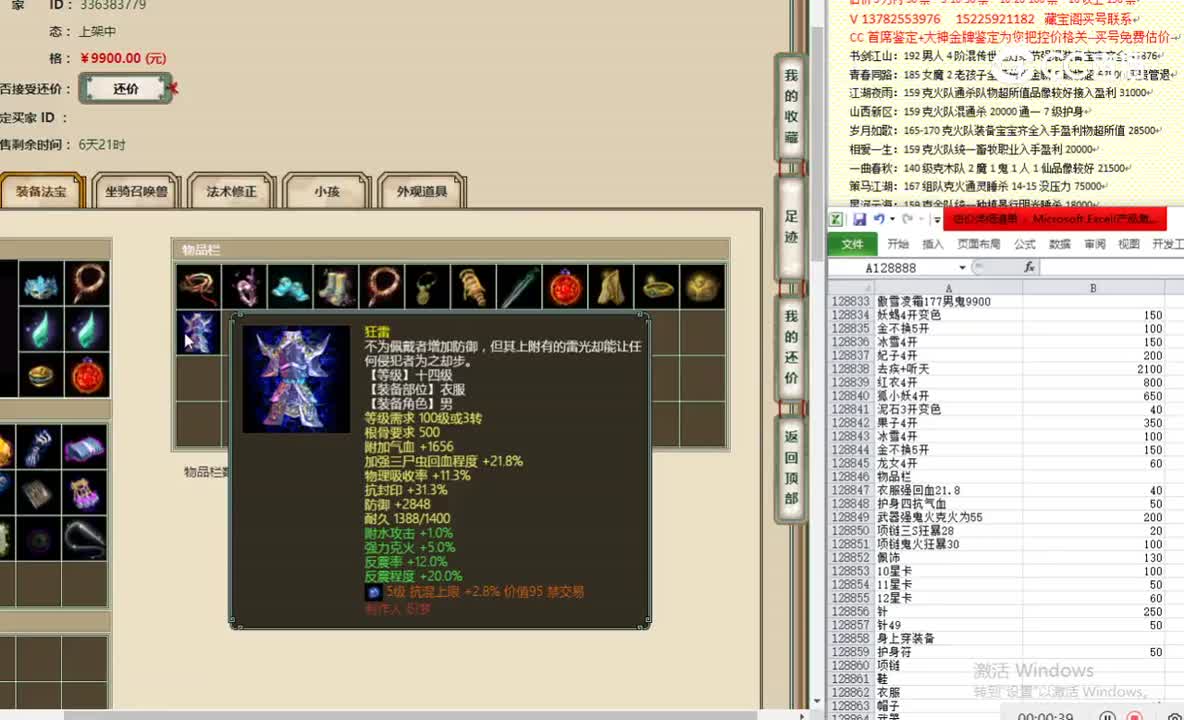Select the ring necklace in inventory row
Viewport: 1184px width, 720px height.
[x=383, y=287]
